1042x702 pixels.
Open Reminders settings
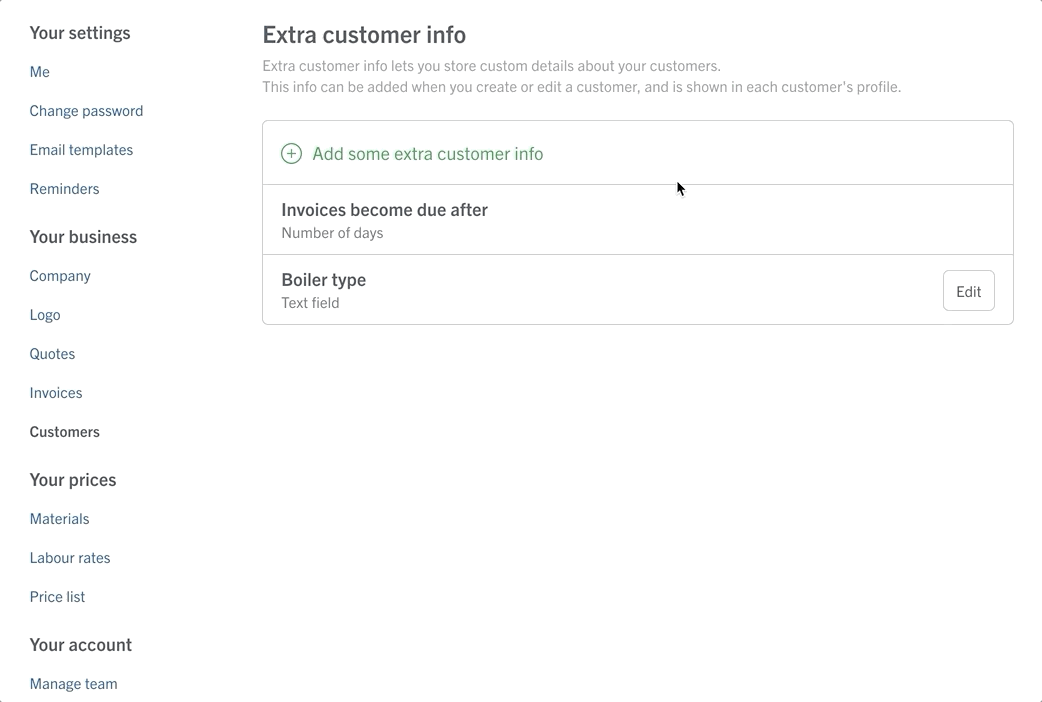pyautogui.click(x=64, y=189)
